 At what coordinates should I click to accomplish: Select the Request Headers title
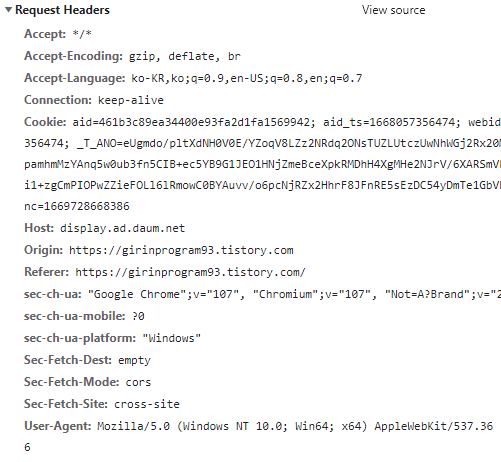[x=62, y=10]
